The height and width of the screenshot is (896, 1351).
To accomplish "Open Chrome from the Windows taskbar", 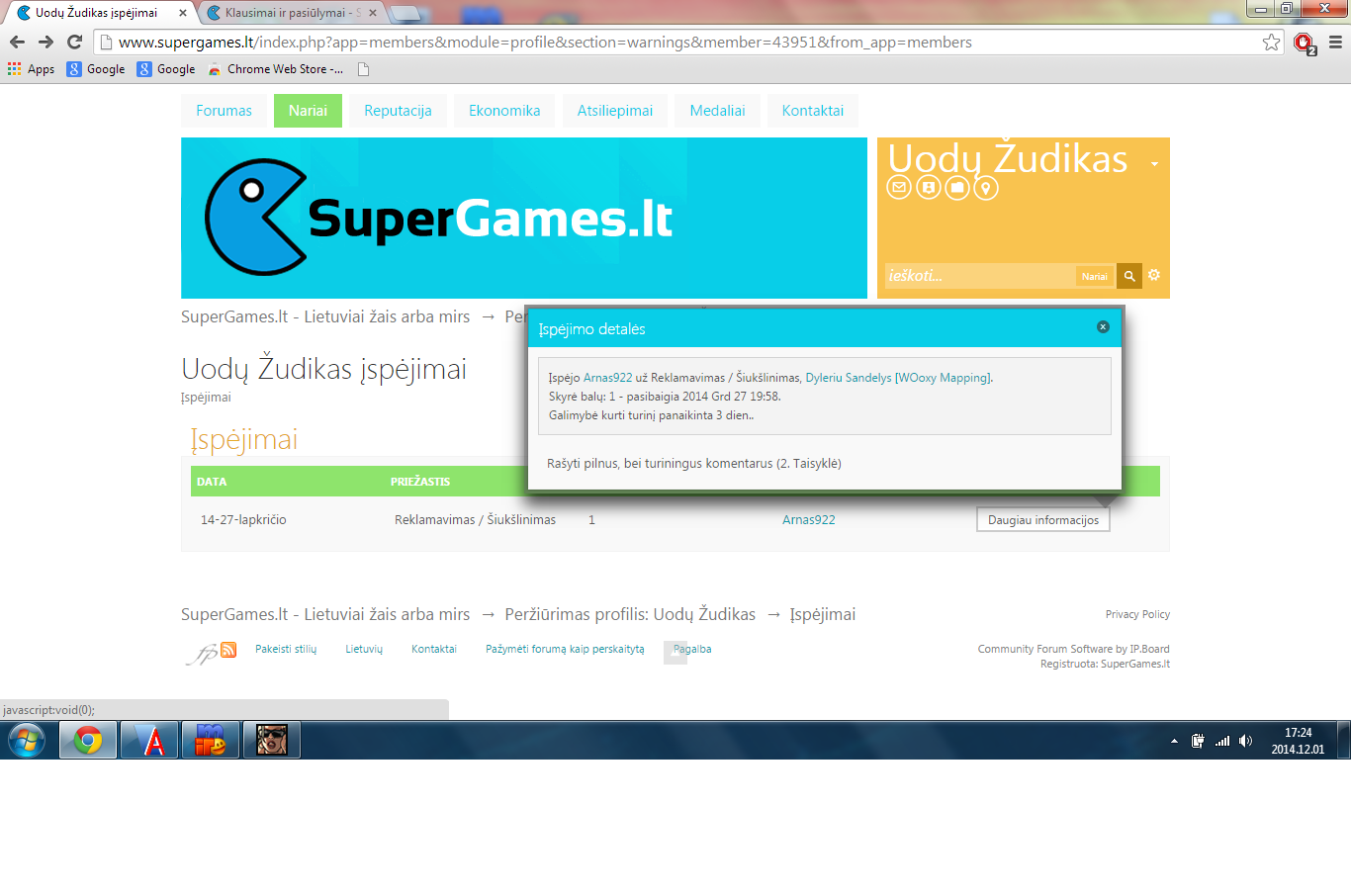I will tap(88, 740).
